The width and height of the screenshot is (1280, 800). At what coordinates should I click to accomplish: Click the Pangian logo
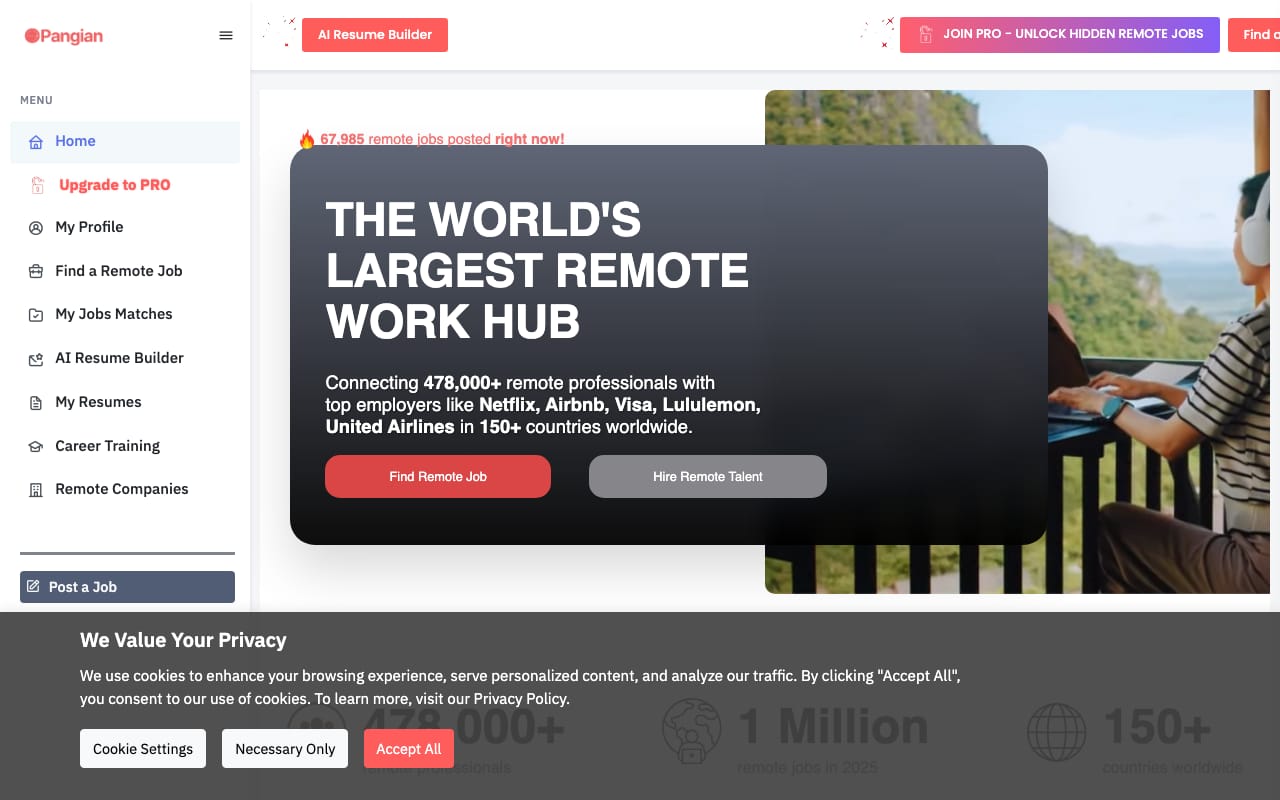point(64,36)
